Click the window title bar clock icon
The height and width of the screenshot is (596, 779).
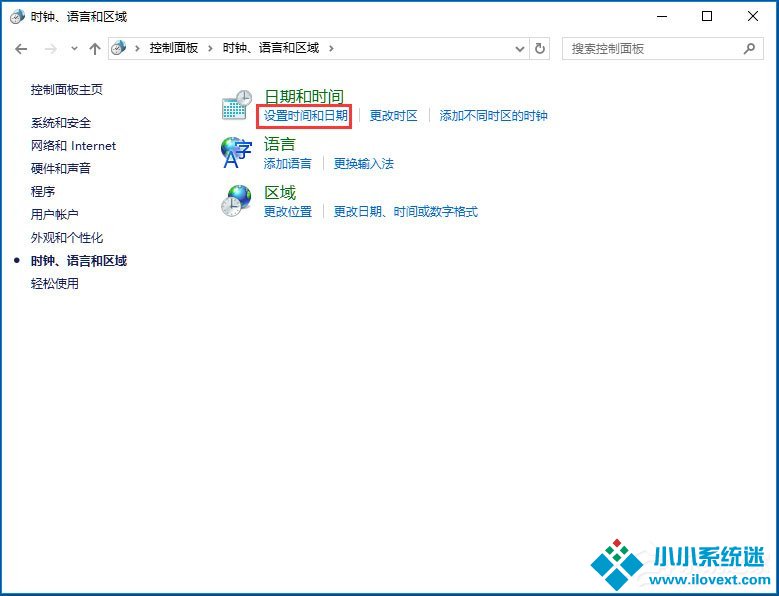tap(17, 16)
